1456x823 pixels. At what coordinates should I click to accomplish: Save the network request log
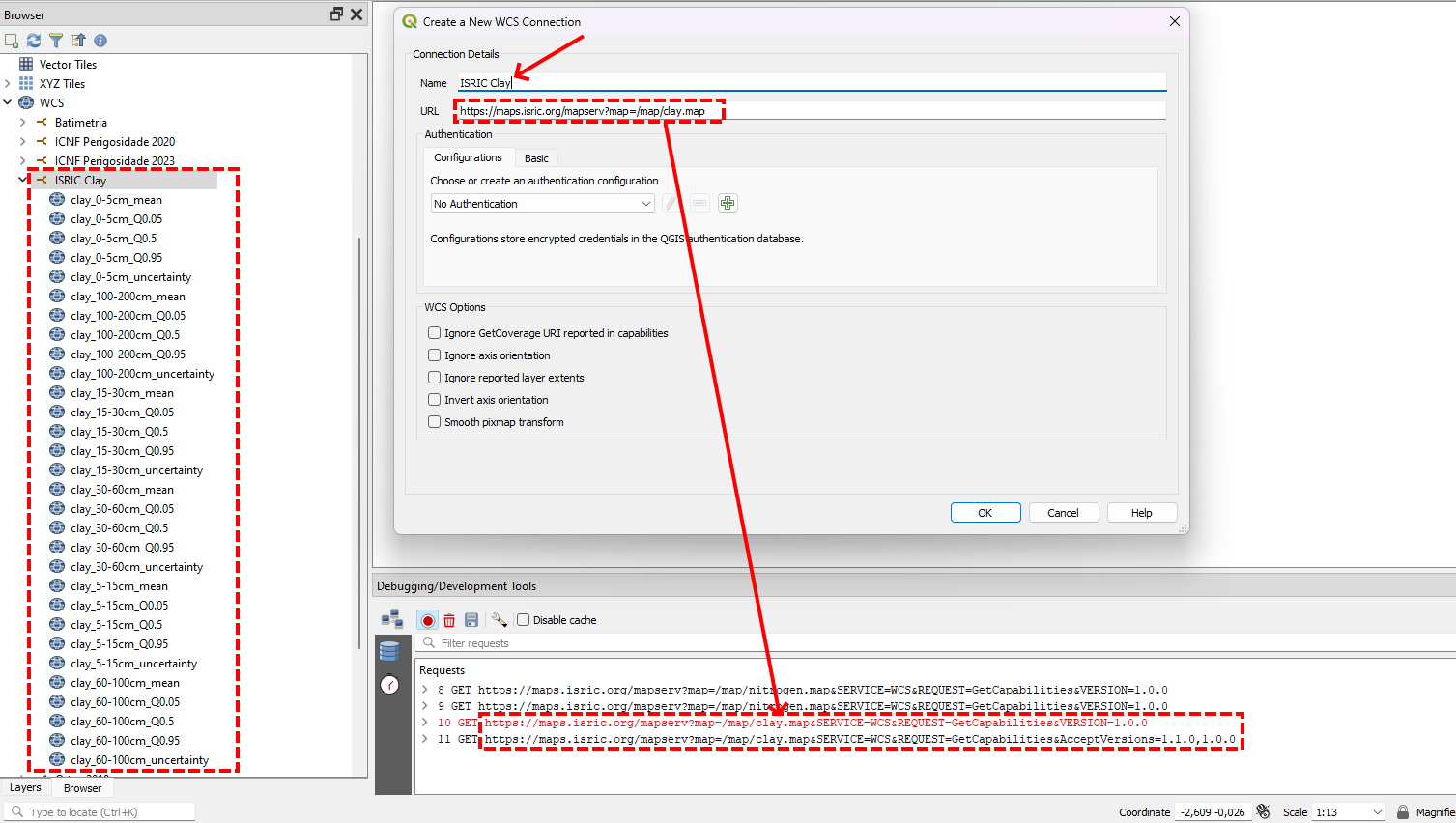coord(471,619)
